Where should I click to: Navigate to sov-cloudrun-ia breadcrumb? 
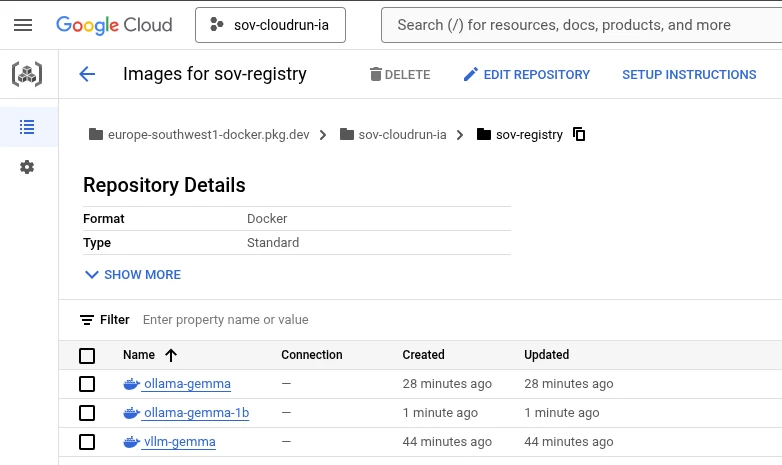(402, 135)
